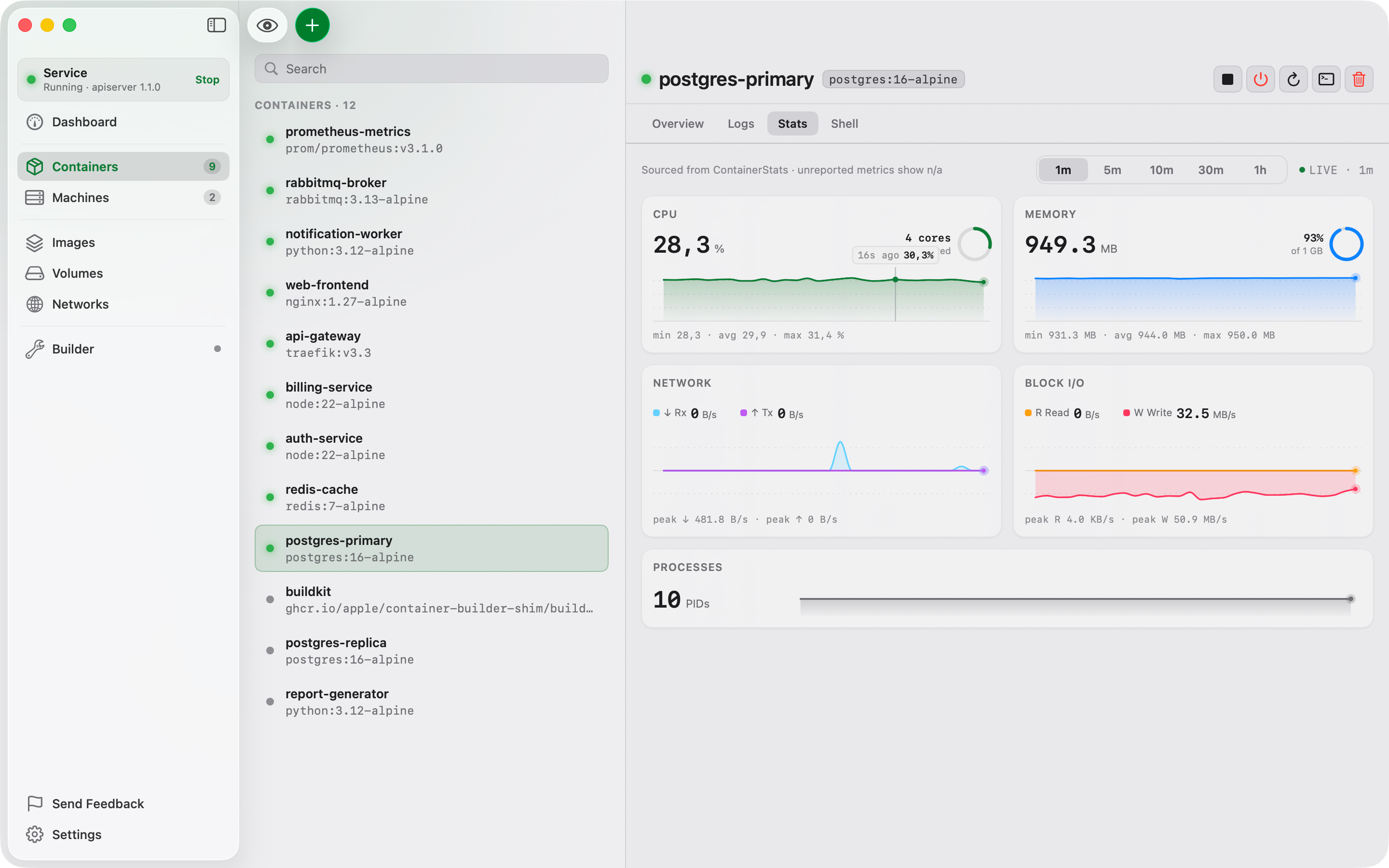Open Send Feedback at sidebar bottom
Image resolution: width=1389 pixels, height=868 pixels.
[x=123, y=804]
